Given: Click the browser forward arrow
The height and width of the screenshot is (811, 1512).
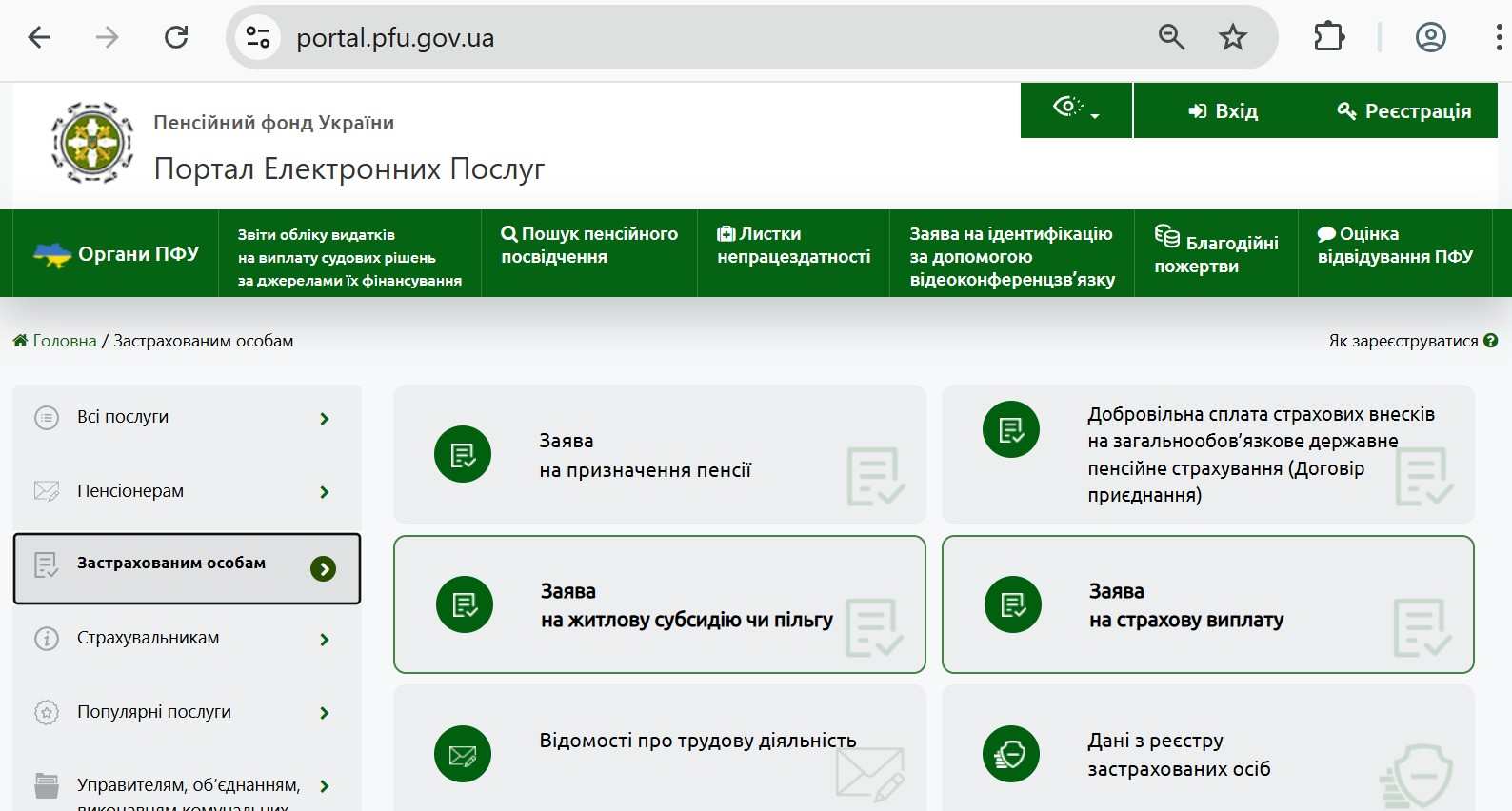Looking at the screenshot, I should coord(108,38).
